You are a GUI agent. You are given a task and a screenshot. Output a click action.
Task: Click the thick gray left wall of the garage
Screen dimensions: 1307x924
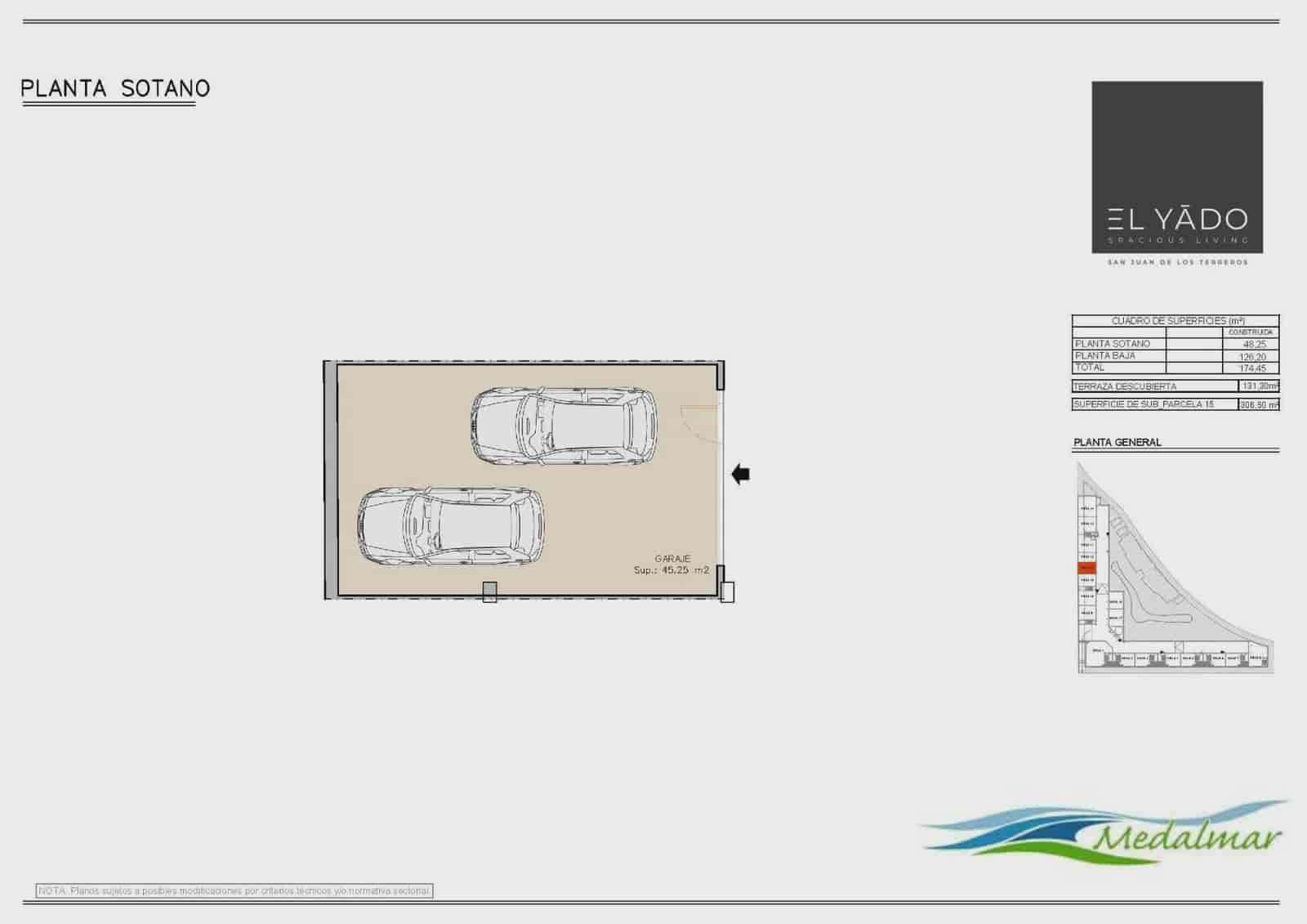330,480
